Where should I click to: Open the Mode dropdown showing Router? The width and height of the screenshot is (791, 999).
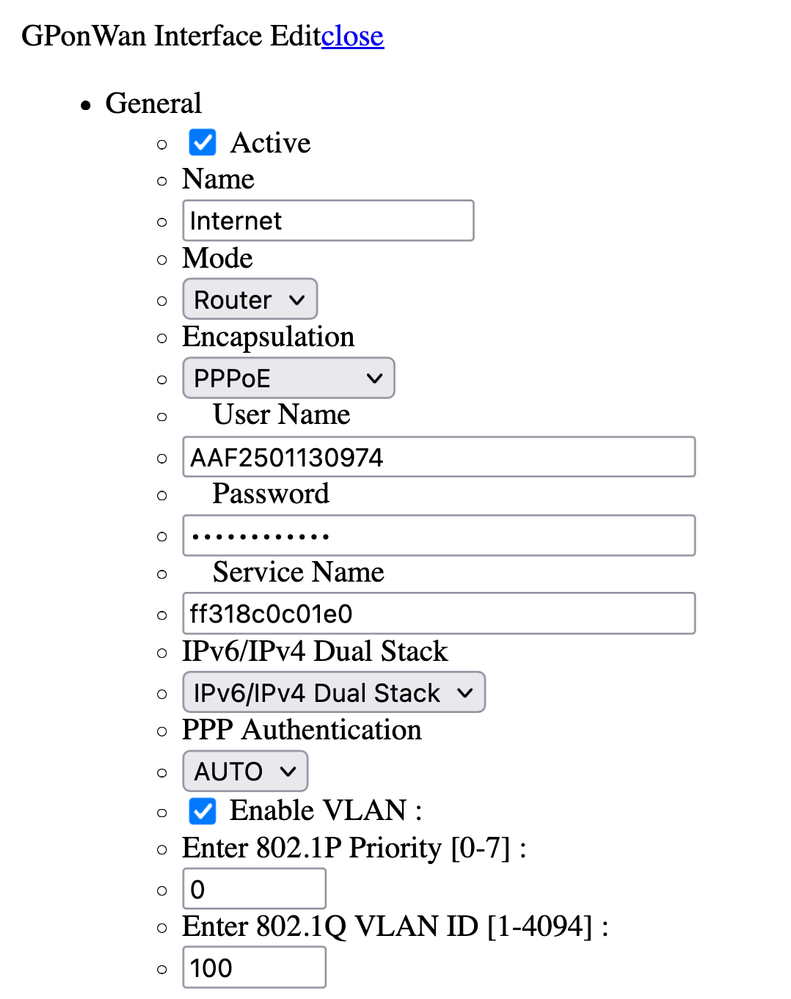tap(249, 300)
